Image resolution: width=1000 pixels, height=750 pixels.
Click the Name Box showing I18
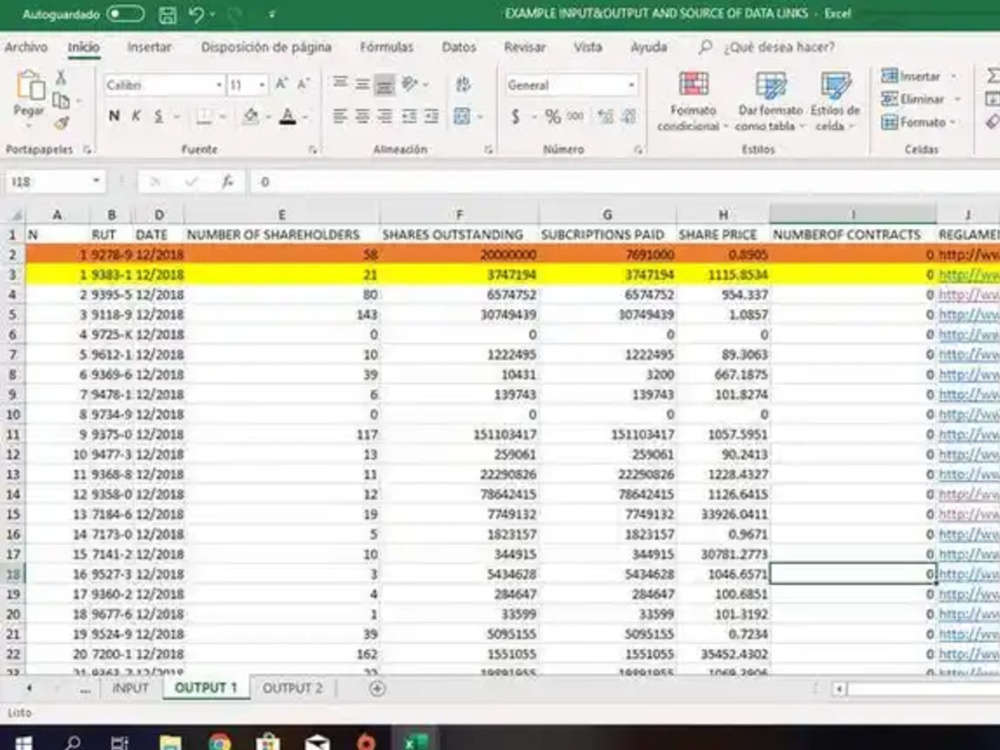55,182
